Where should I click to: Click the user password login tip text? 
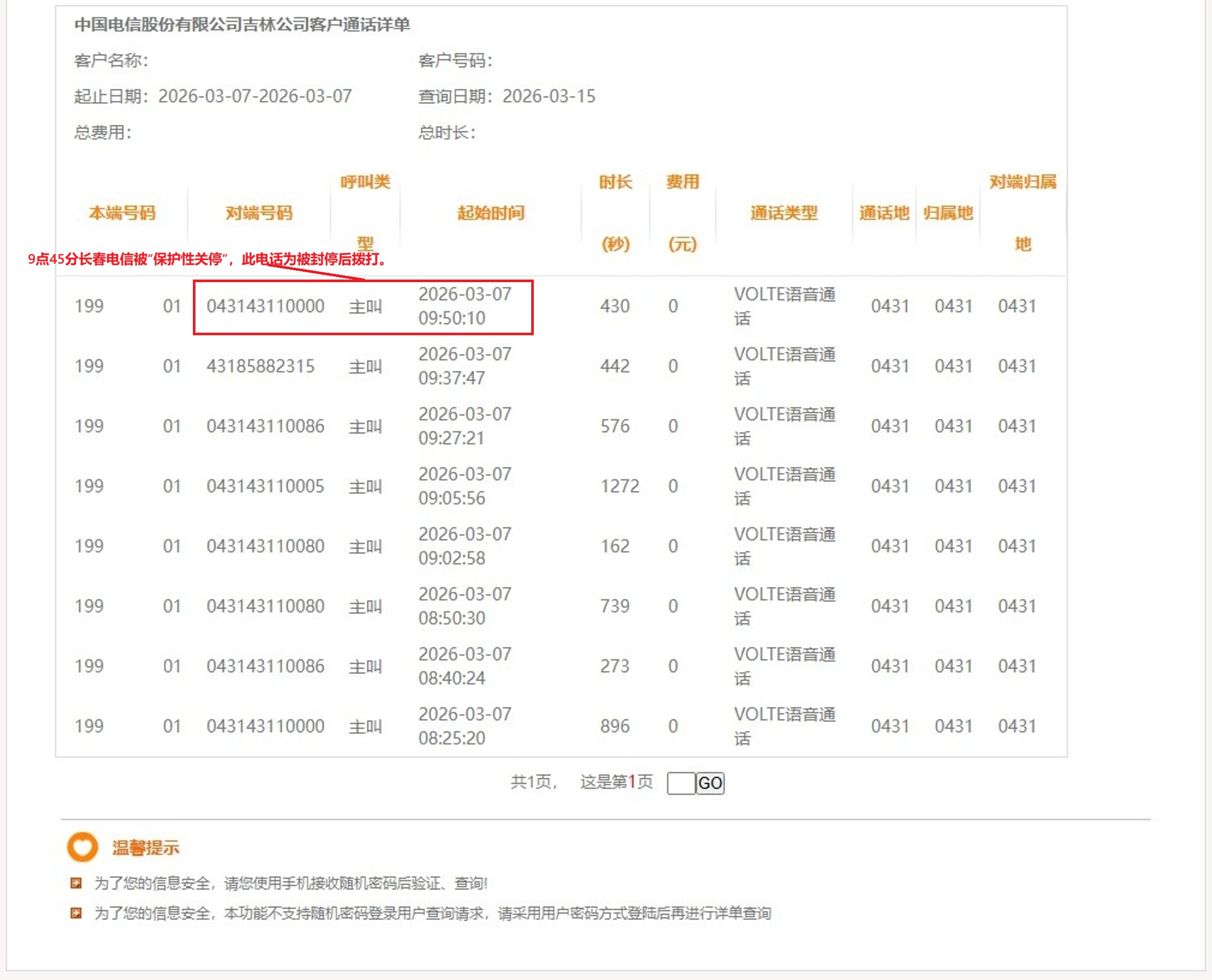point(432,913)
